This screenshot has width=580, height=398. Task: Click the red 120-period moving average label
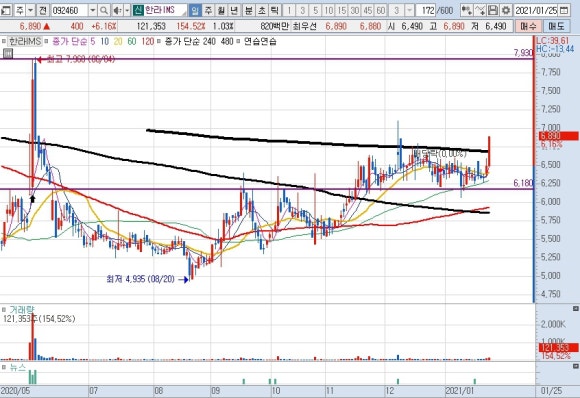click(148, 41)
